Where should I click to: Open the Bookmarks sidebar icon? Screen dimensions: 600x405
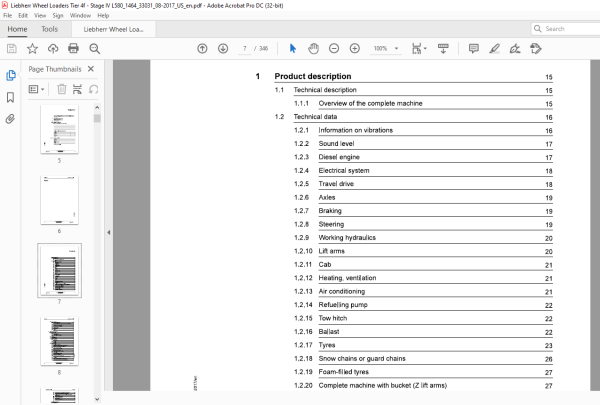(x=11, y=97)
